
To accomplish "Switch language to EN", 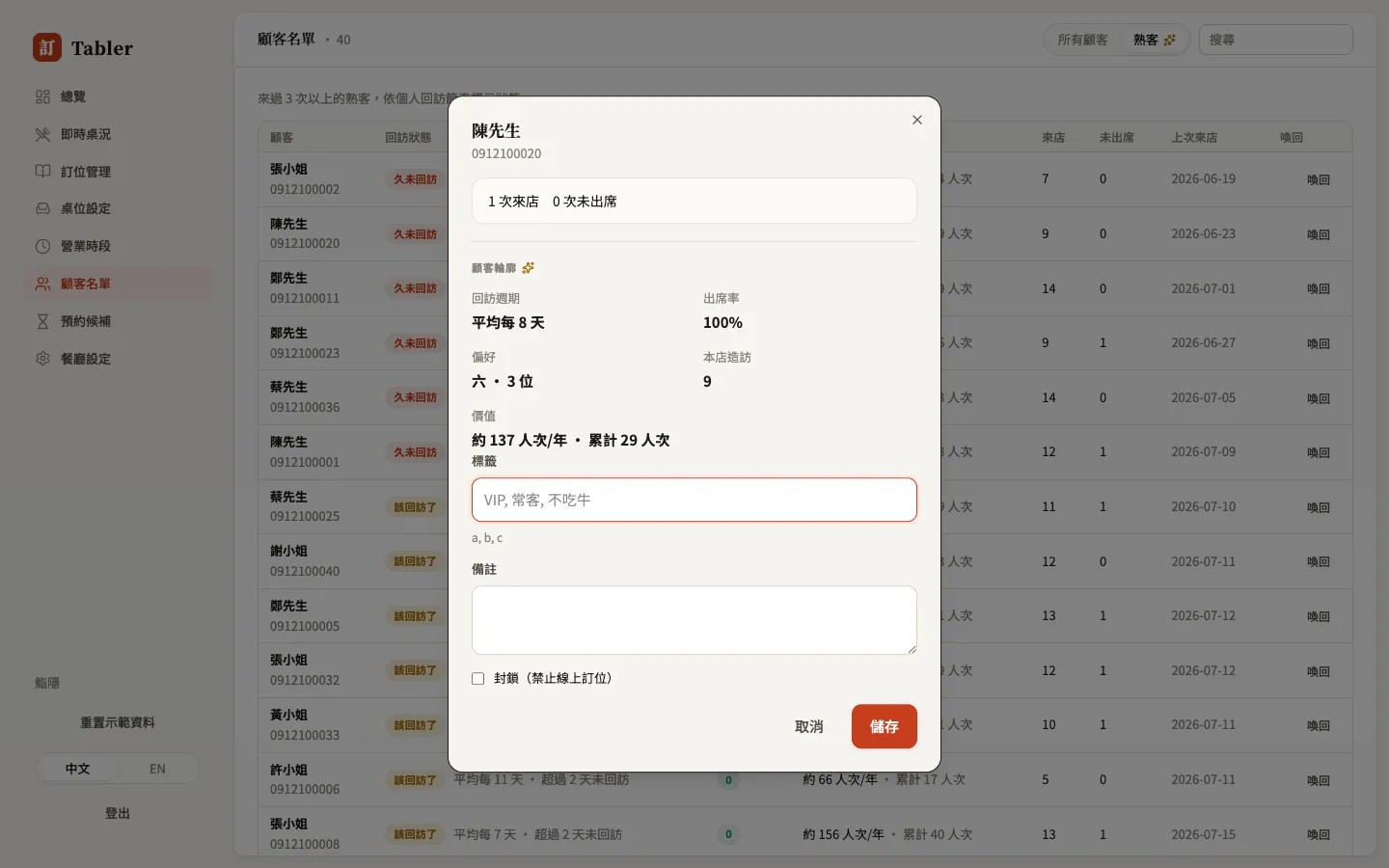I will pyautogui.click(x=157, y=769).
